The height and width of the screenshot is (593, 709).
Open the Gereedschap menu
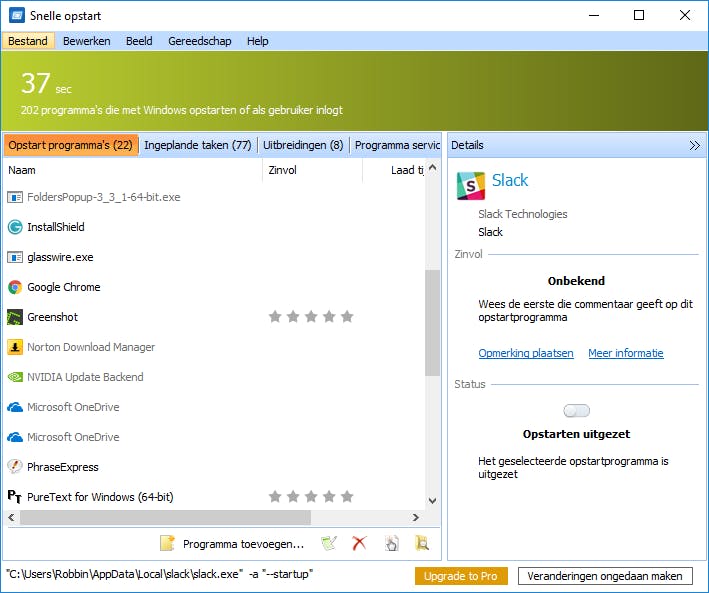(x=199, y=41)
